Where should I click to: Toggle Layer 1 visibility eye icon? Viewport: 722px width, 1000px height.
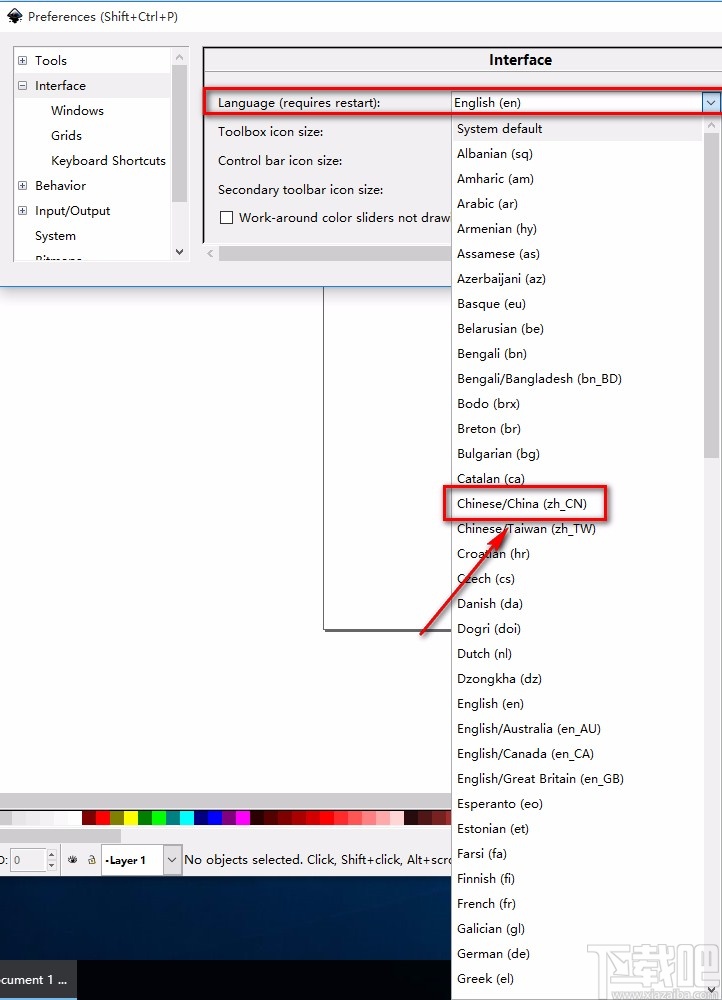coord(73,860)
